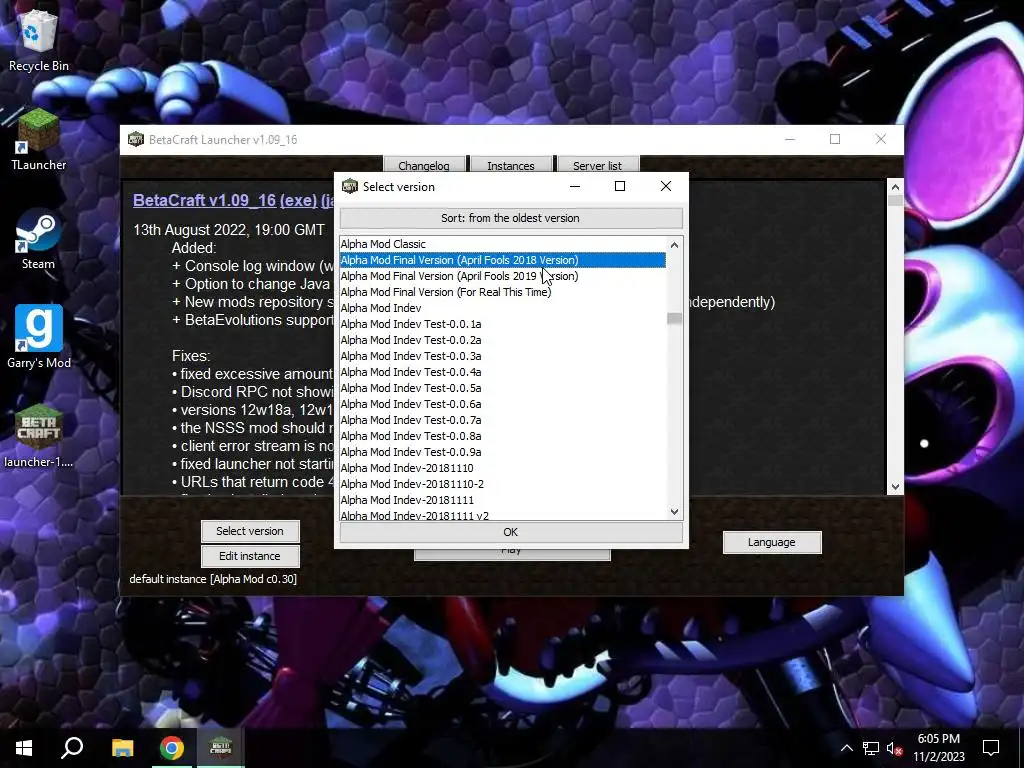
Task: Open network status tray icon
Action: click(871, 748)
